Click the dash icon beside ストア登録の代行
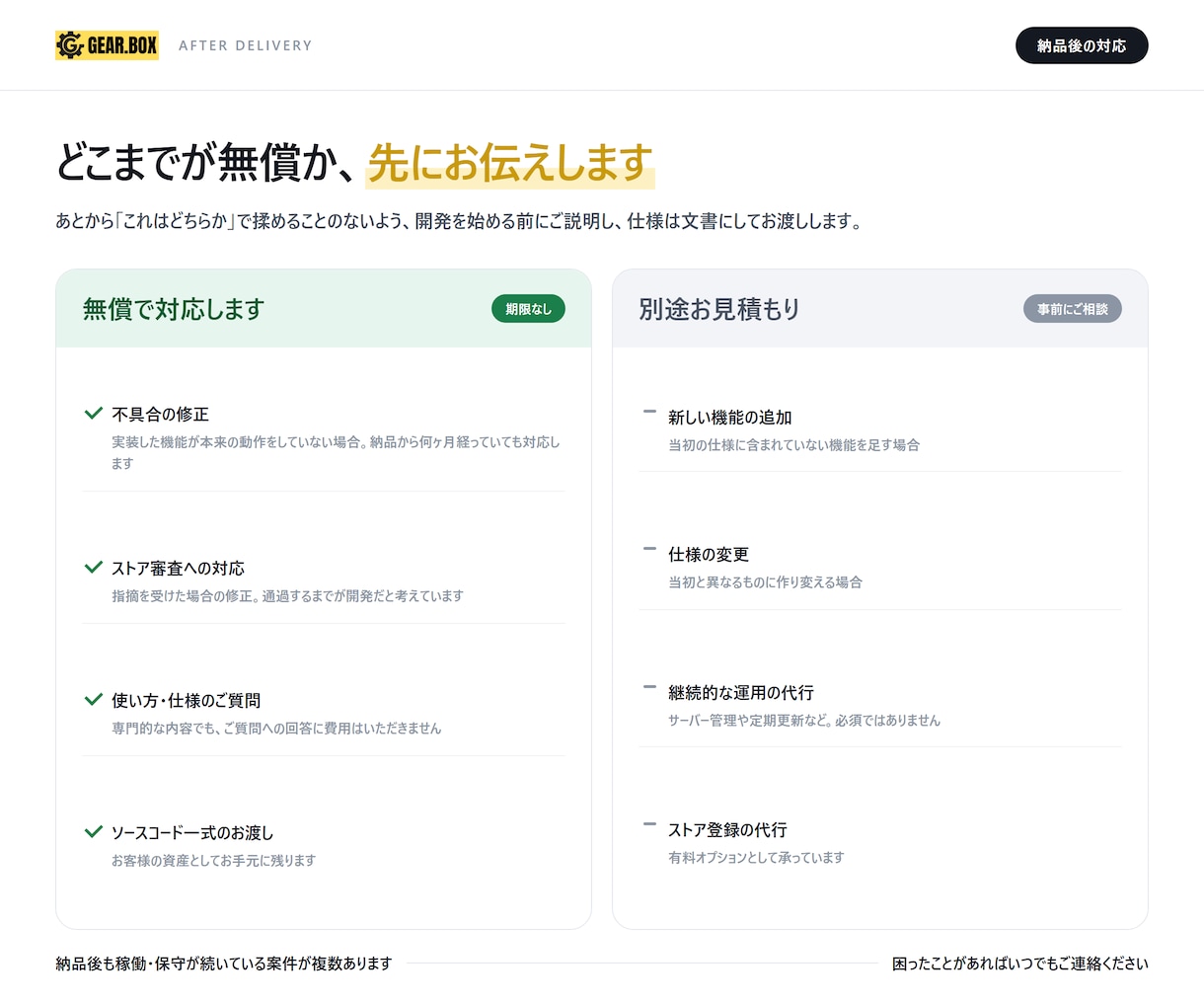This screenshot has height=1003, width=1204. pyautogui.click(x=649, y=823)
